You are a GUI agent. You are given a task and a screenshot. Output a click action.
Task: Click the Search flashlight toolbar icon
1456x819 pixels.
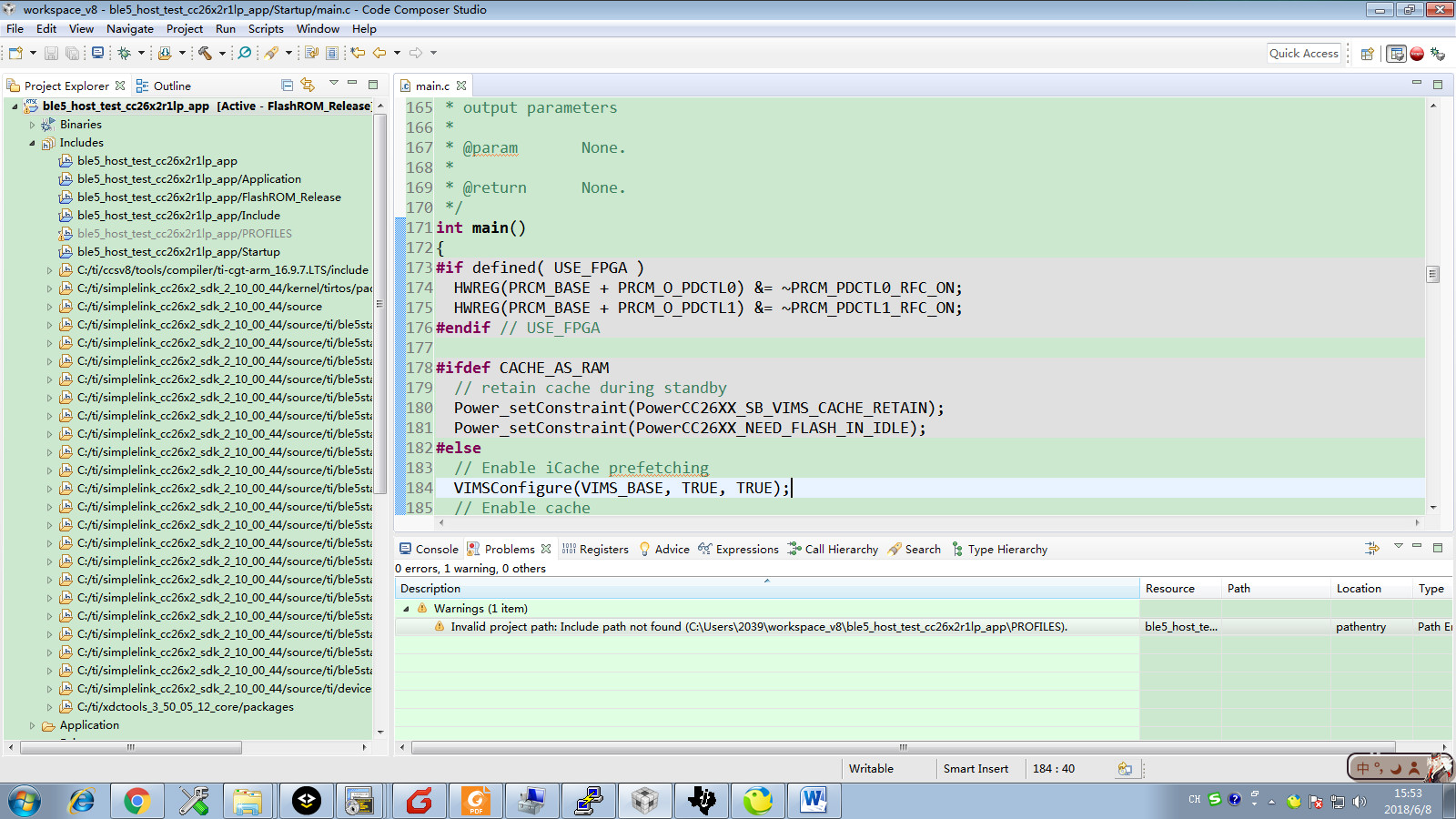click(x=271, y=53)
